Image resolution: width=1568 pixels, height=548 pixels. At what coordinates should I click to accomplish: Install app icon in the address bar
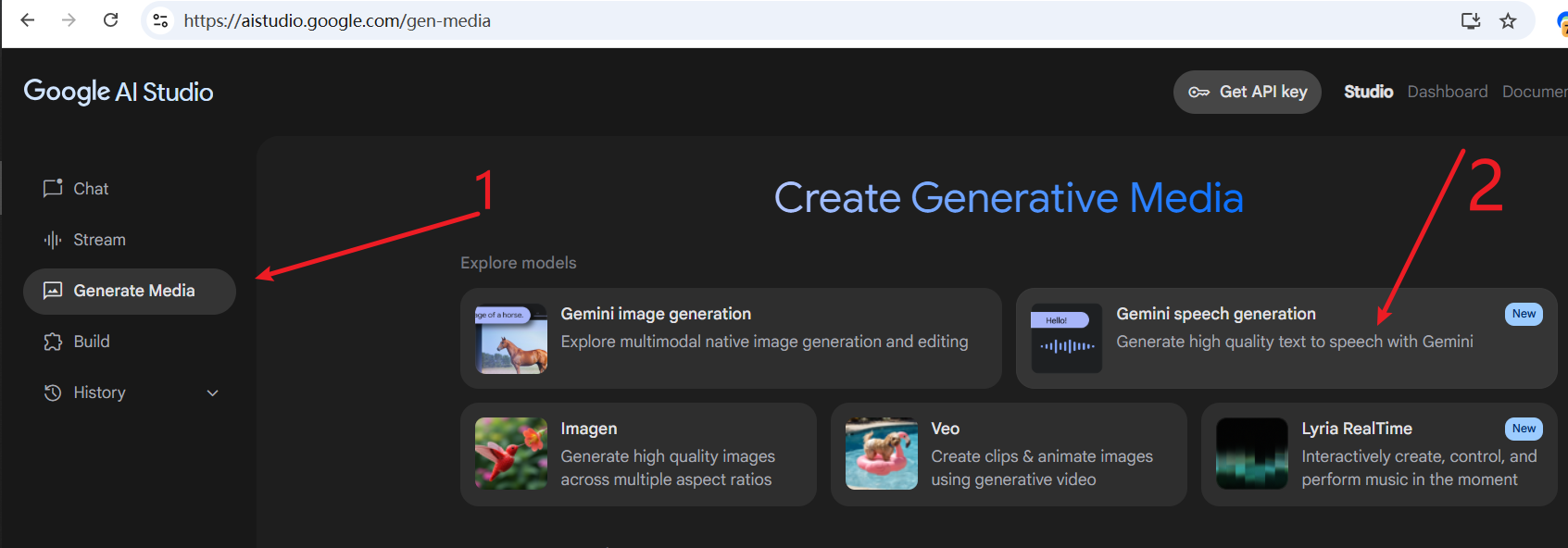[1471, 20]
